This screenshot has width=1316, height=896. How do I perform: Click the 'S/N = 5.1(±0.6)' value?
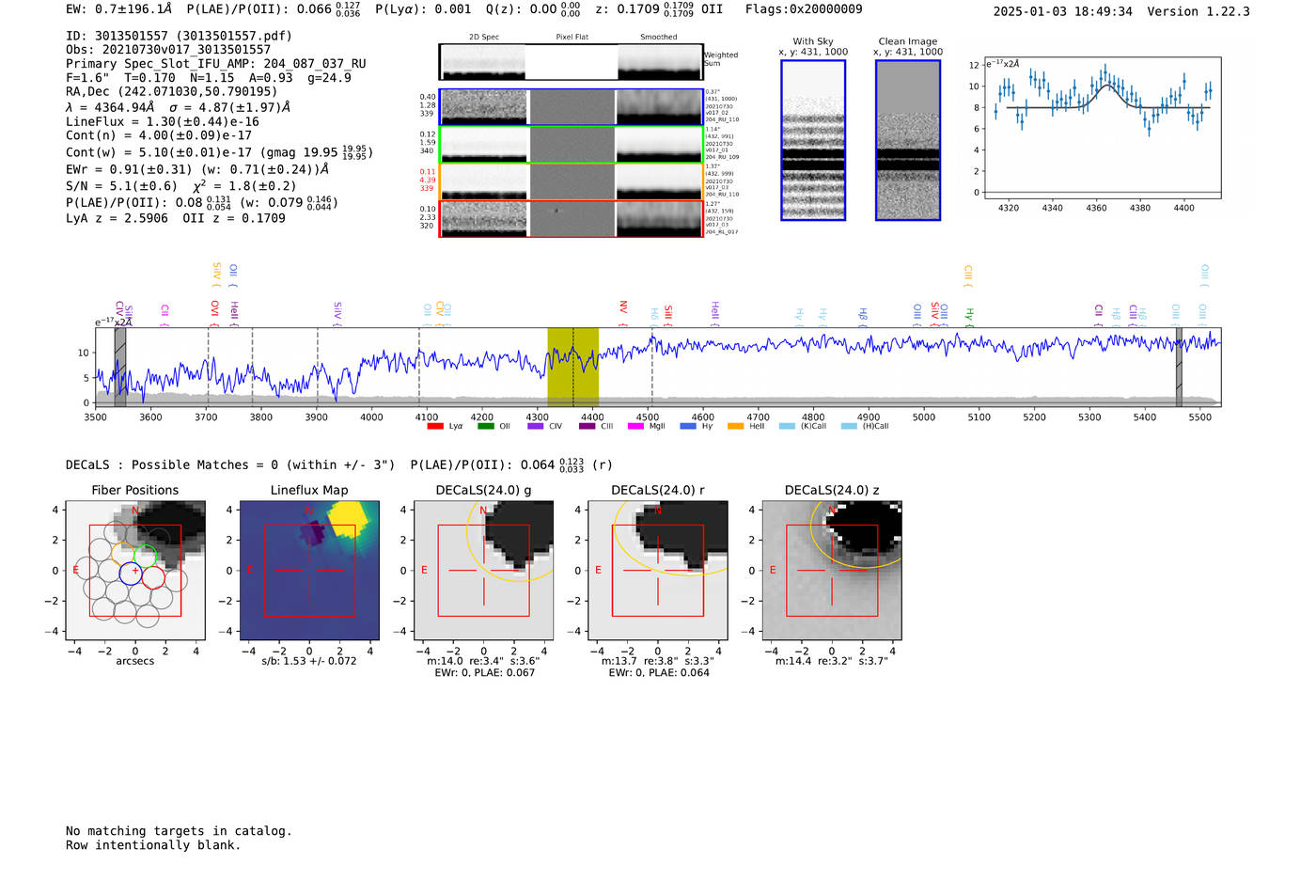coord(122,186)
